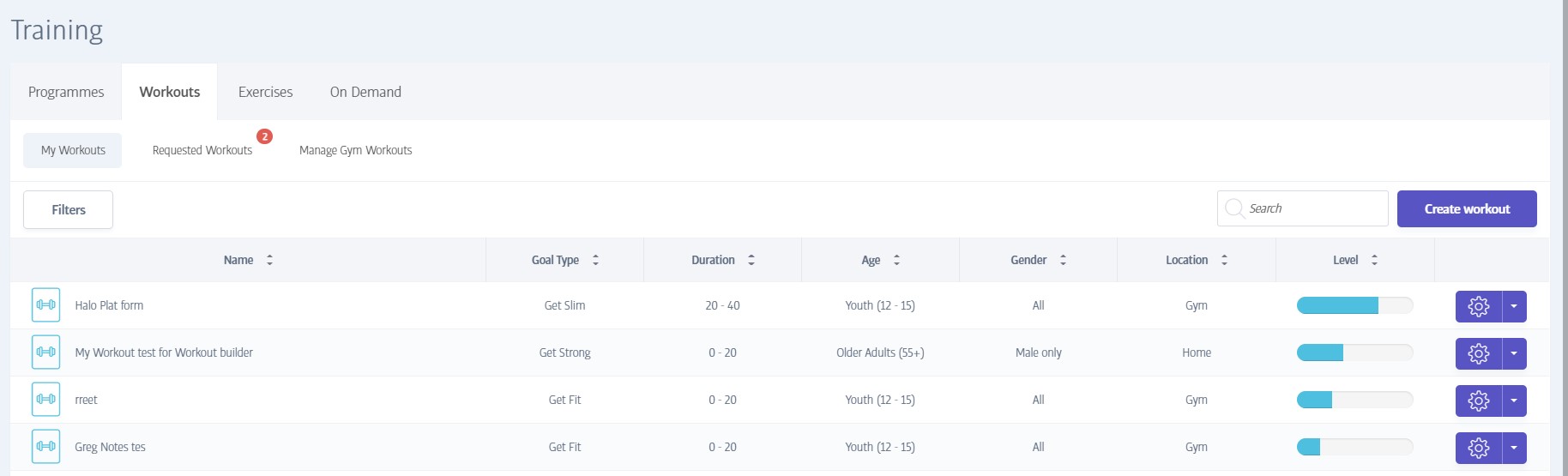
Task: Open settings gear for Halo Plat form
Action: (1479, 306)
